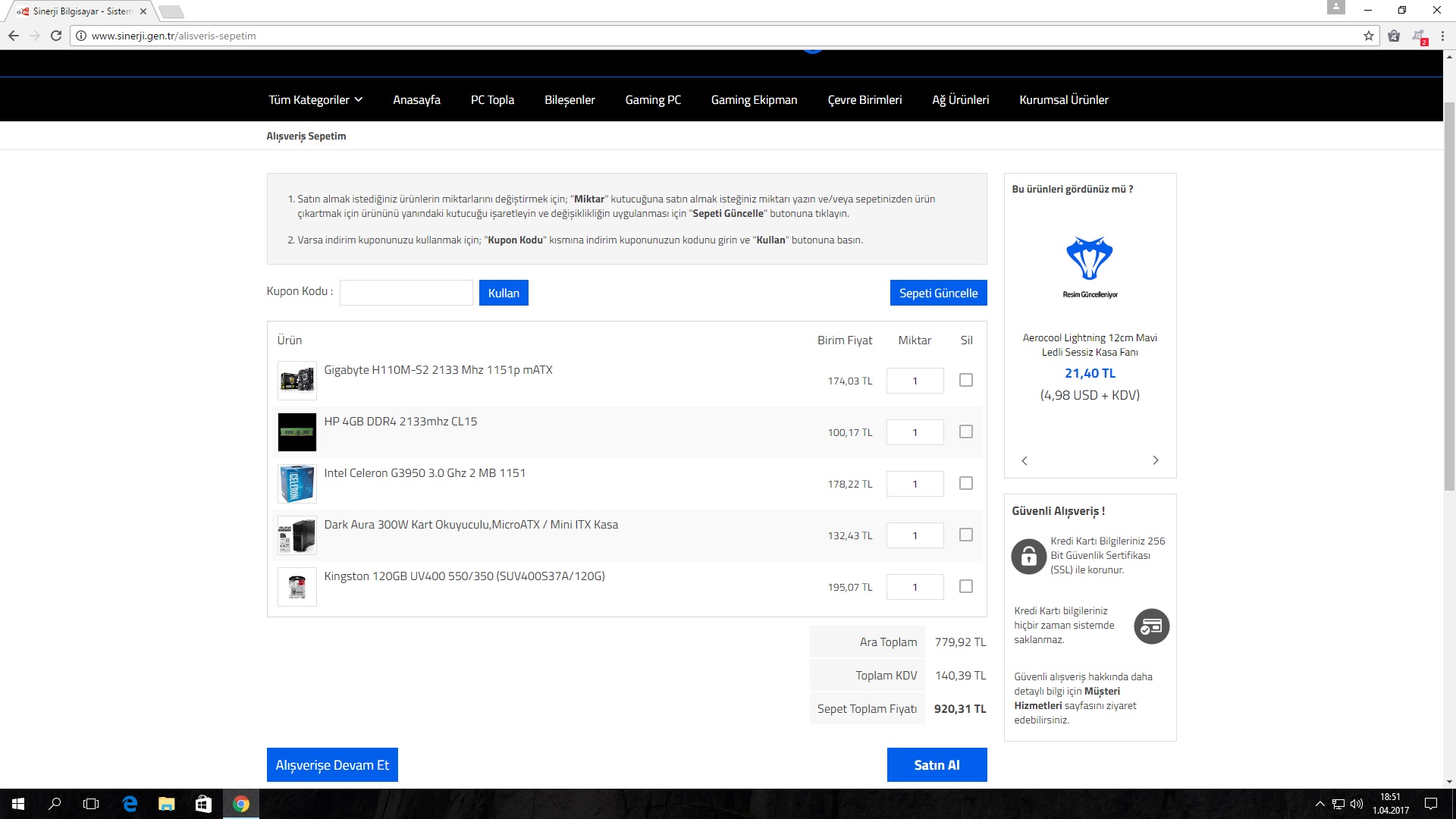
Task: Check delete box for Dark Aura 300W Kasa
Action: [x=966, y=535]
